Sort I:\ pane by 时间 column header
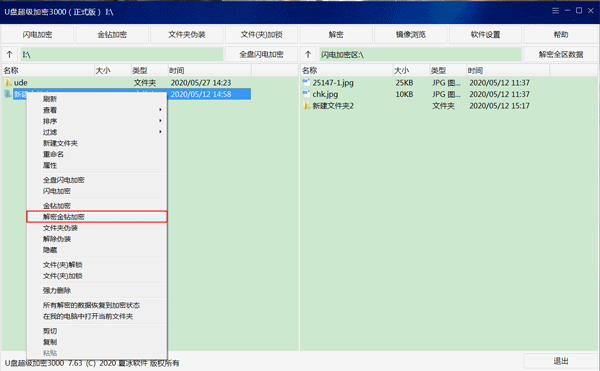The width and height of the screenshot is (600, 371). pos(209,70)
